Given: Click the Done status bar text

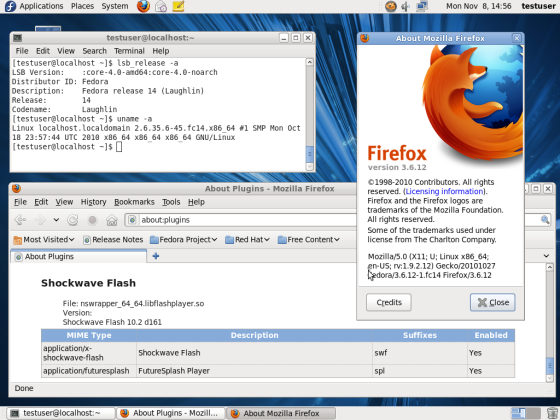Looking at the screenshot, I should click(24, 388).
